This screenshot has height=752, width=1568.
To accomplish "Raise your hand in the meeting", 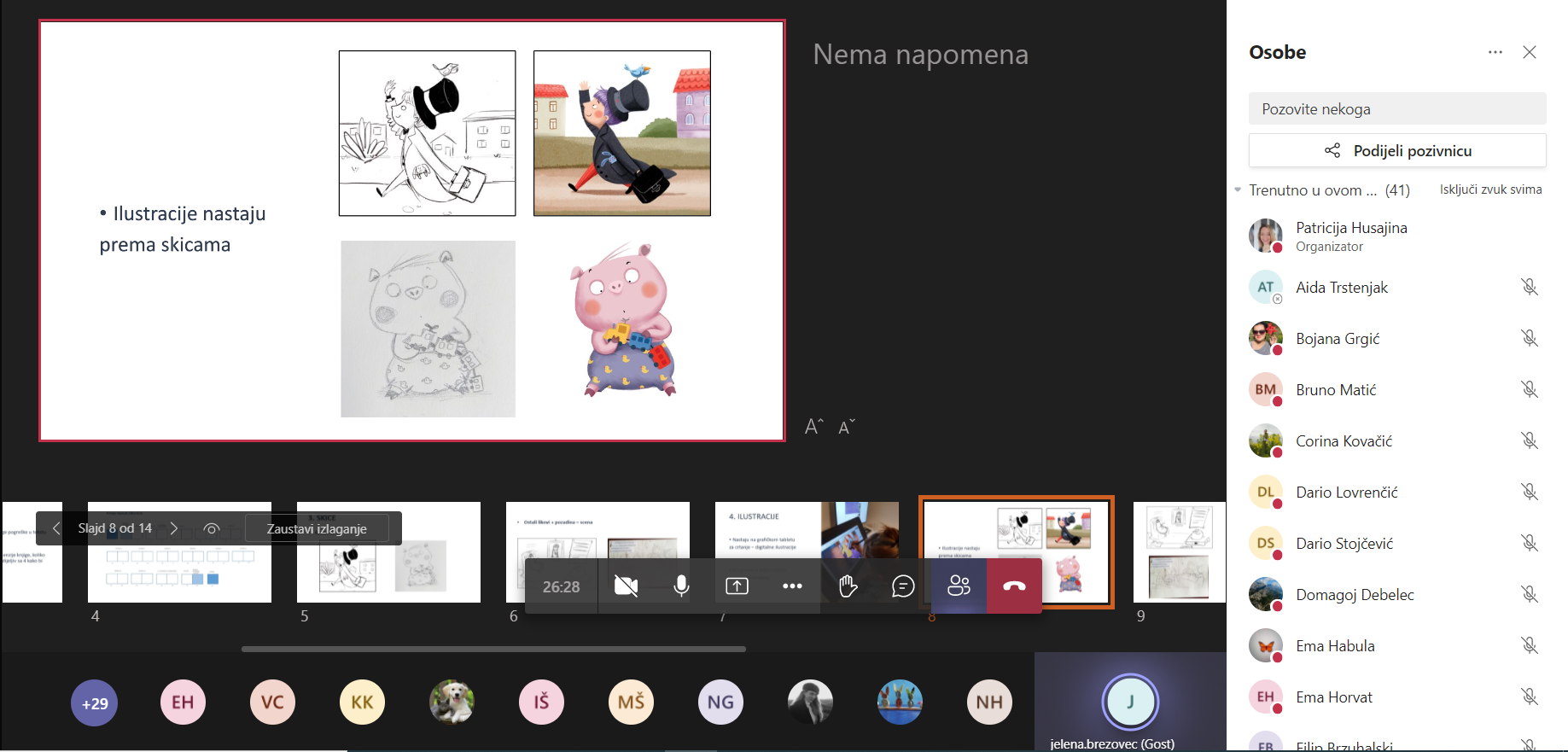I will point(848,586).
